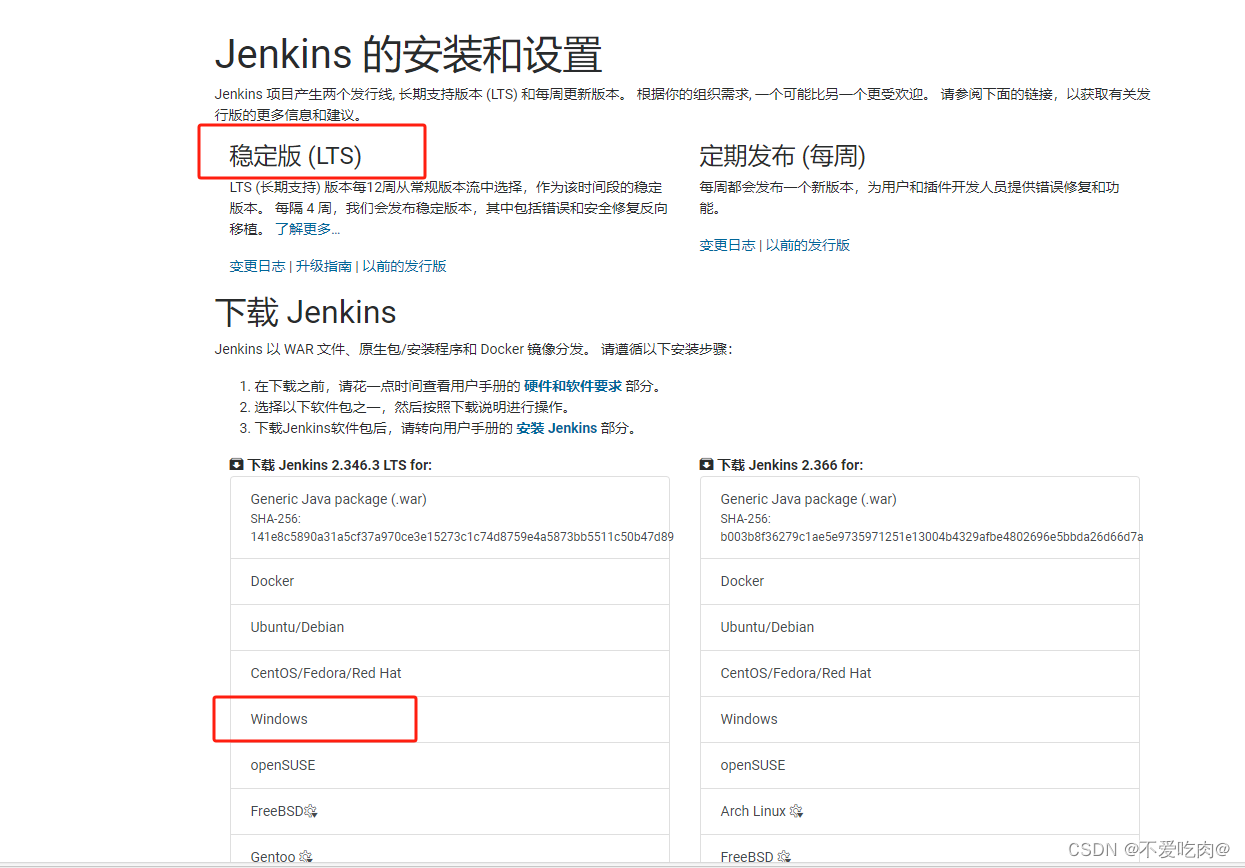Click SHA-256 hash starting with 141e8c5890
Screen dimensions: 1245x868
pos(462,537)
